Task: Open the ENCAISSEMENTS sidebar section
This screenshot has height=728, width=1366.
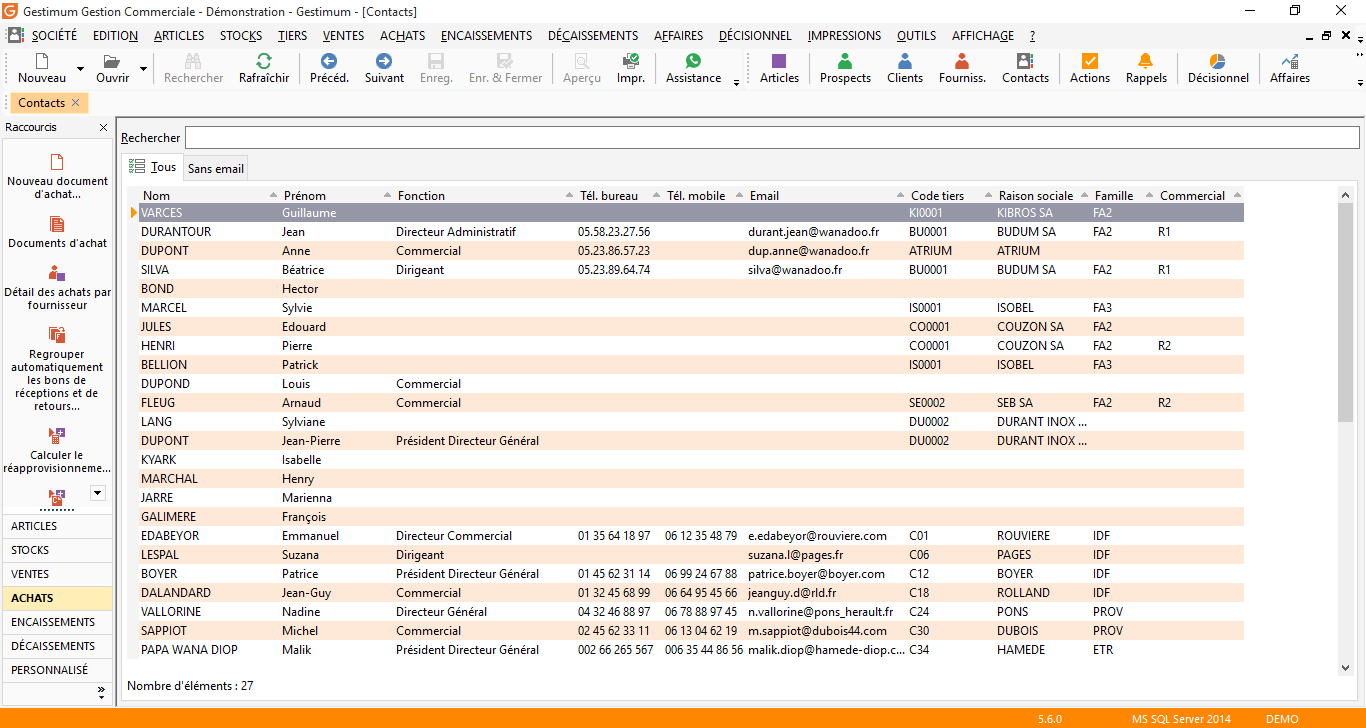Action: click(x=57, y=622)
